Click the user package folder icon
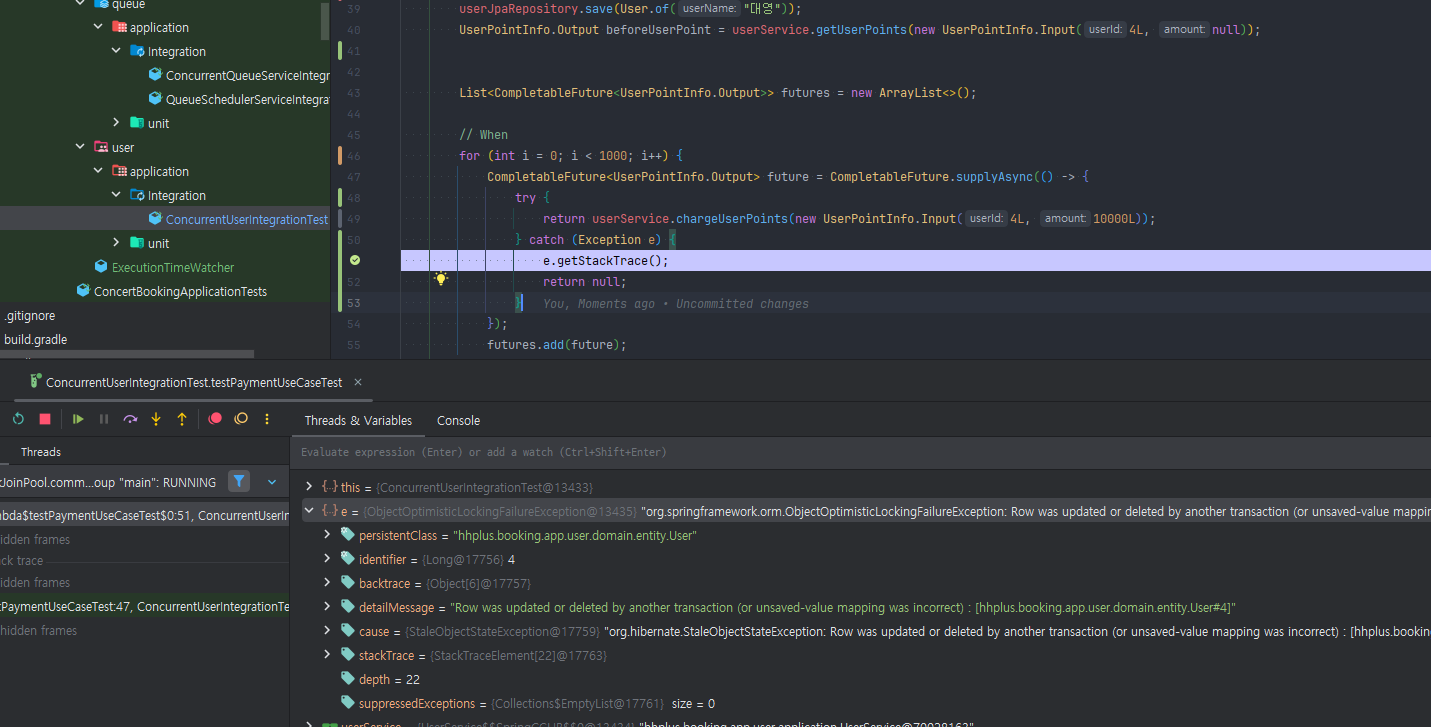 [101, 147]
